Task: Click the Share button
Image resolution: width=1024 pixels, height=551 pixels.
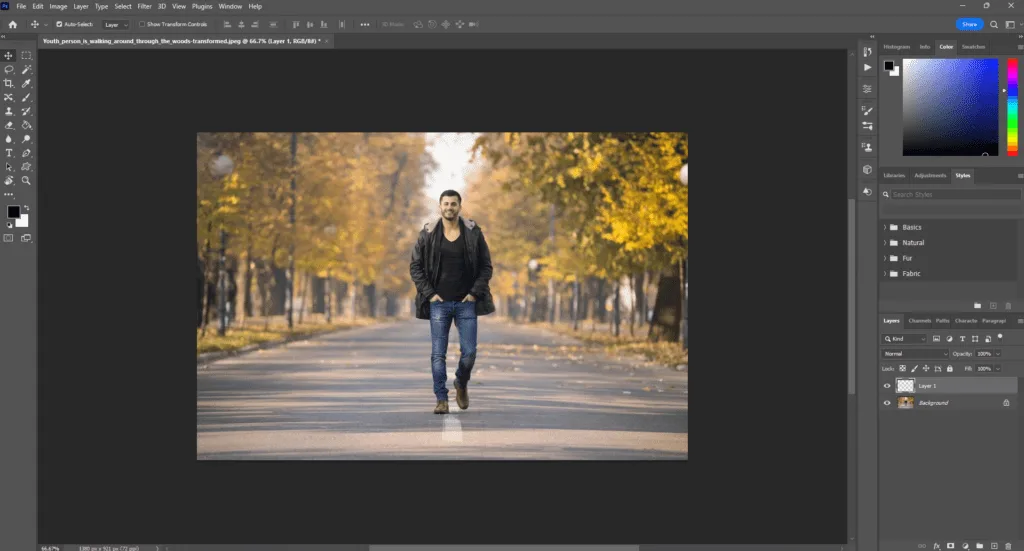Action: (x=969, y=24)
